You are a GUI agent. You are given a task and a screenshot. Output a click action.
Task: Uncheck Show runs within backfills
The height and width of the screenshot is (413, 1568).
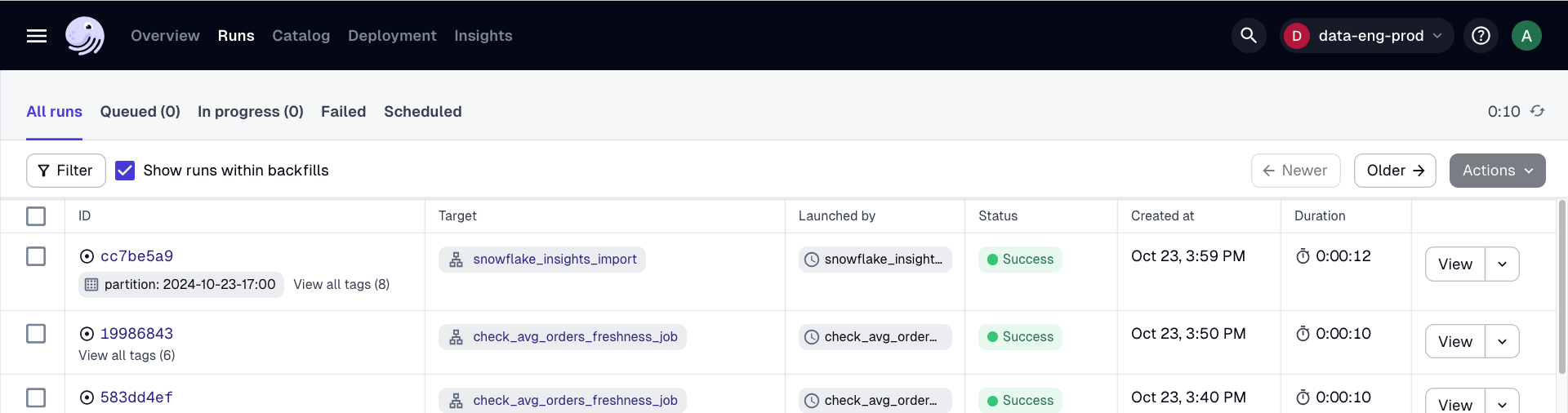[125, 171]
